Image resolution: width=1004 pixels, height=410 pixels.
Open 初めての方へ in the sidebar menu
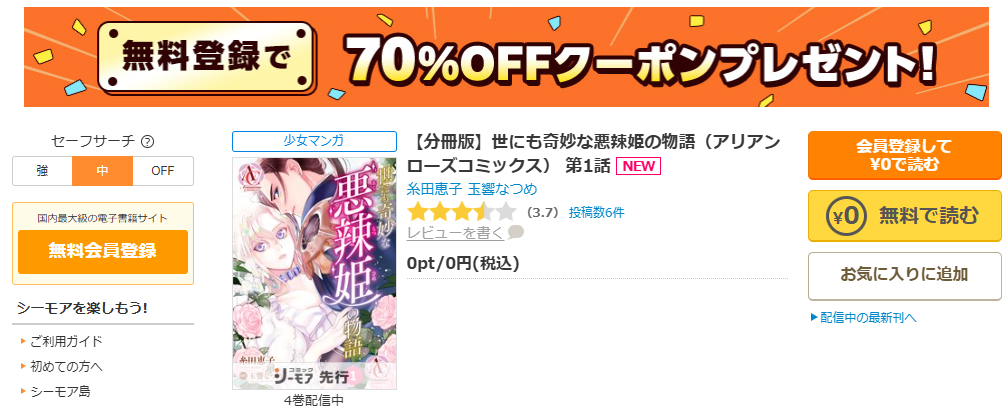pos(67,366)
